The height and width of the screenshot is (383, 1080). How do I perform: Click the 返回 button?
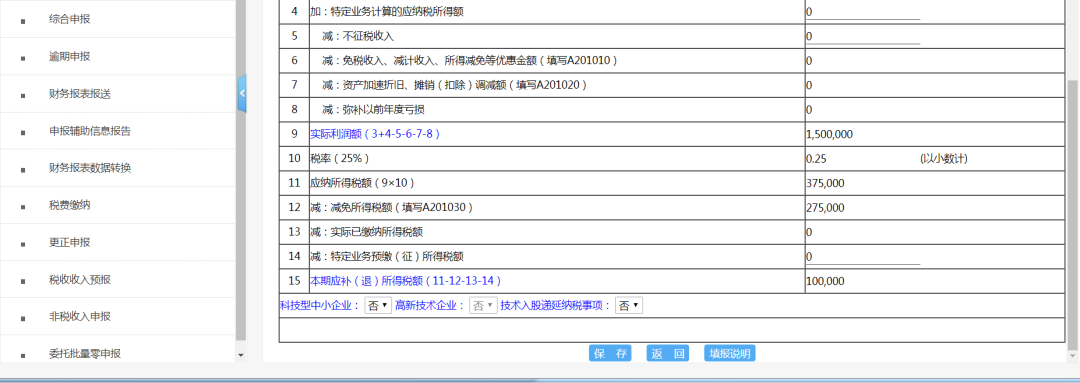click(668, 353)
